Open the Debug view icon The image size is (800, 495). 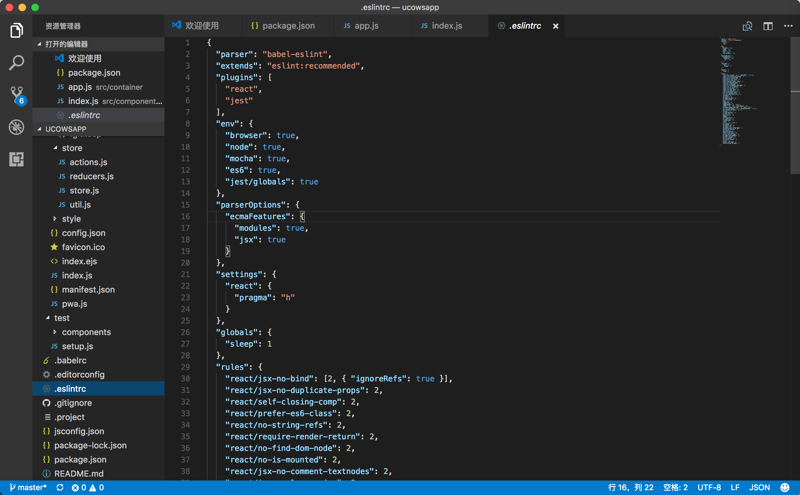tap(16, 127)
